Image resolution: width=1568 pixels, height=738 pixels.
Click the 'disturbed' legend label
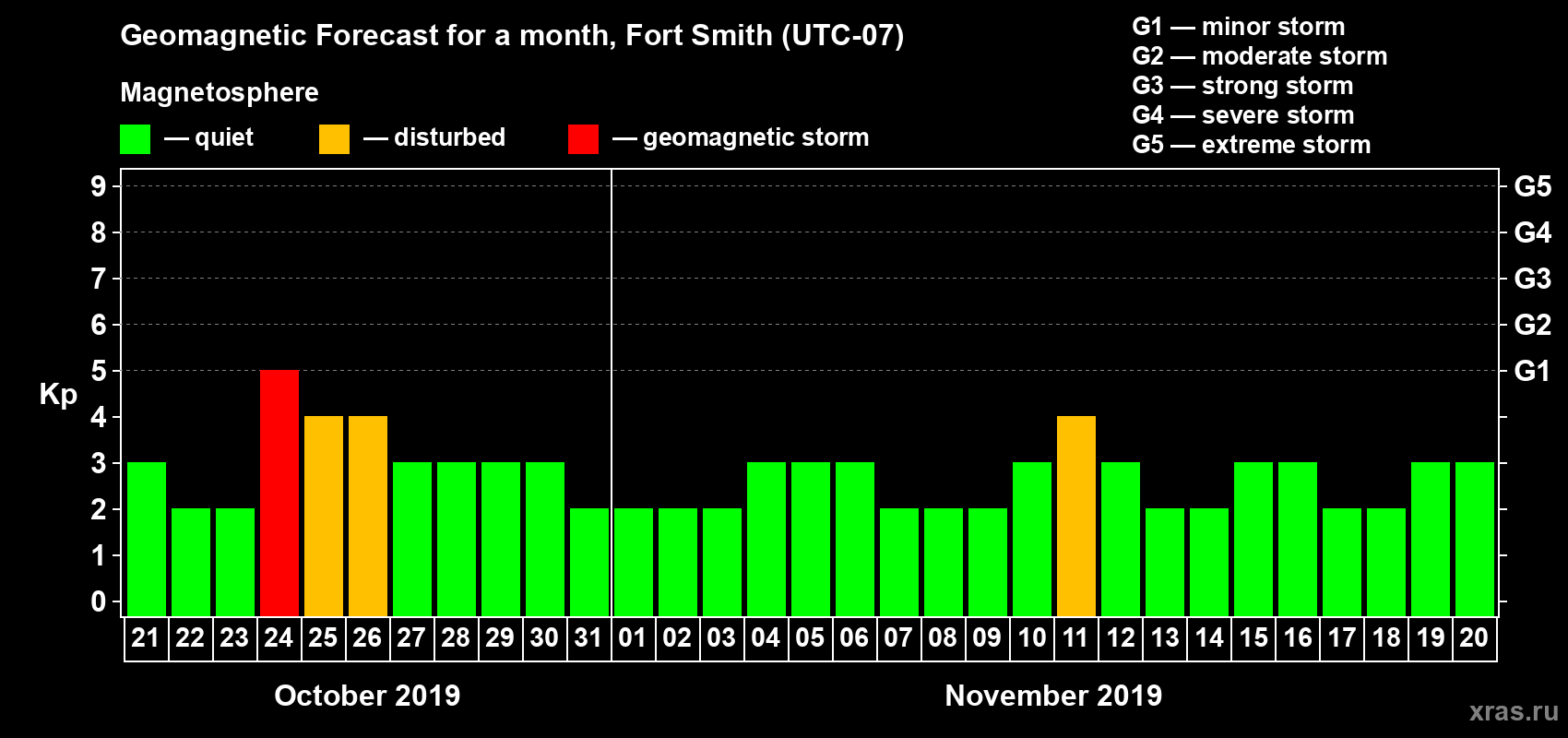coord(450,137)
